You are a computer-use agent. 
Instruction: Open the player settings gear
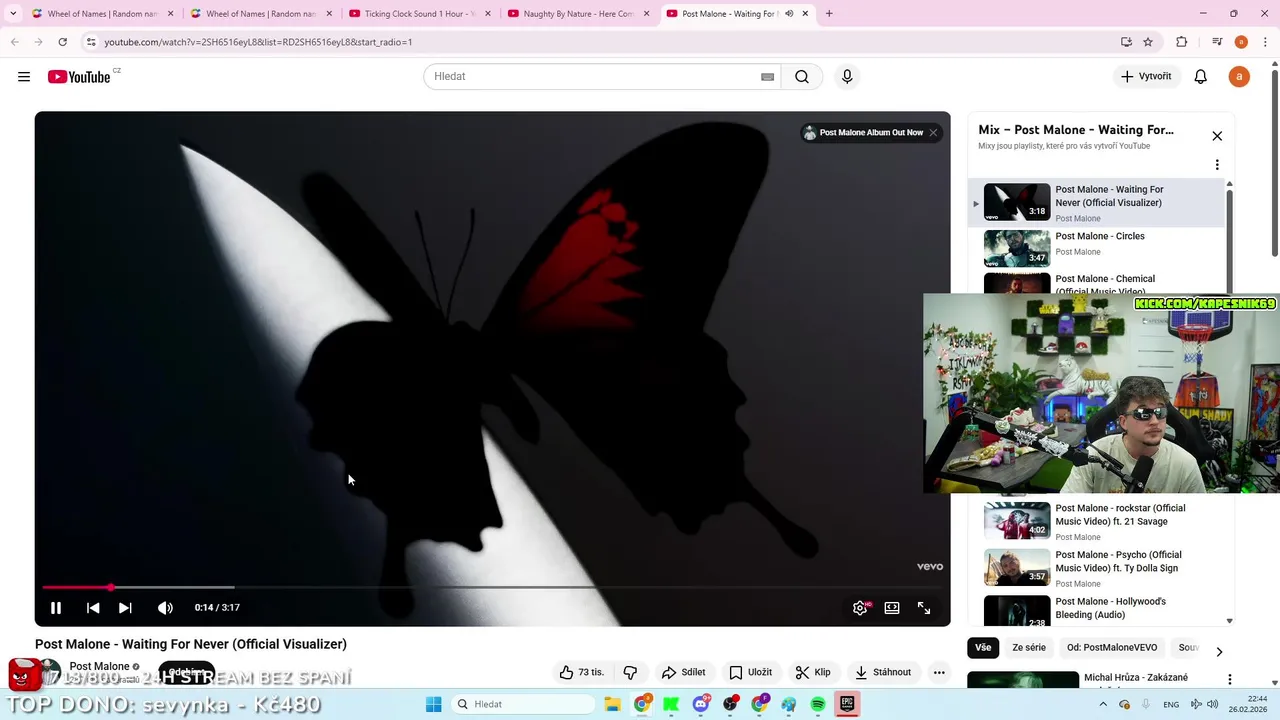pos(860,607)
